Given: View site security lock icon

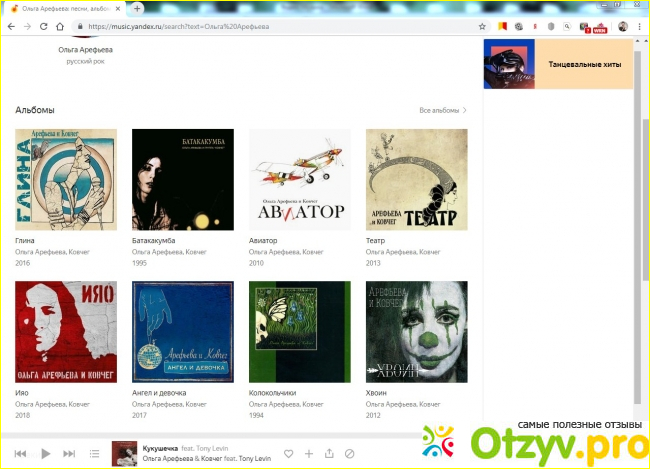Looking at the screenshot, I should click(x=80, y=27).
